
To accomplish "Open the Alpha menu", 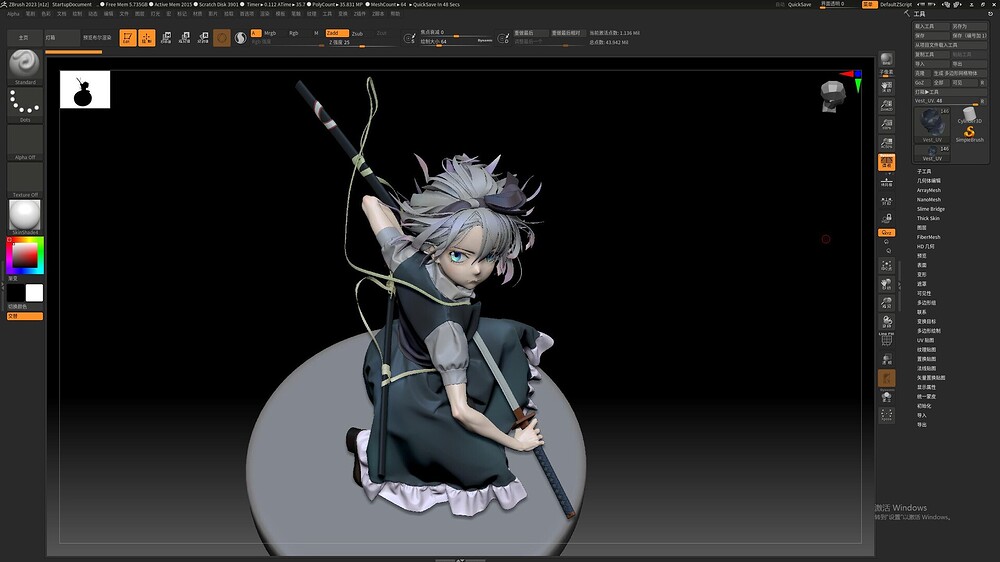I will (13, 13).
